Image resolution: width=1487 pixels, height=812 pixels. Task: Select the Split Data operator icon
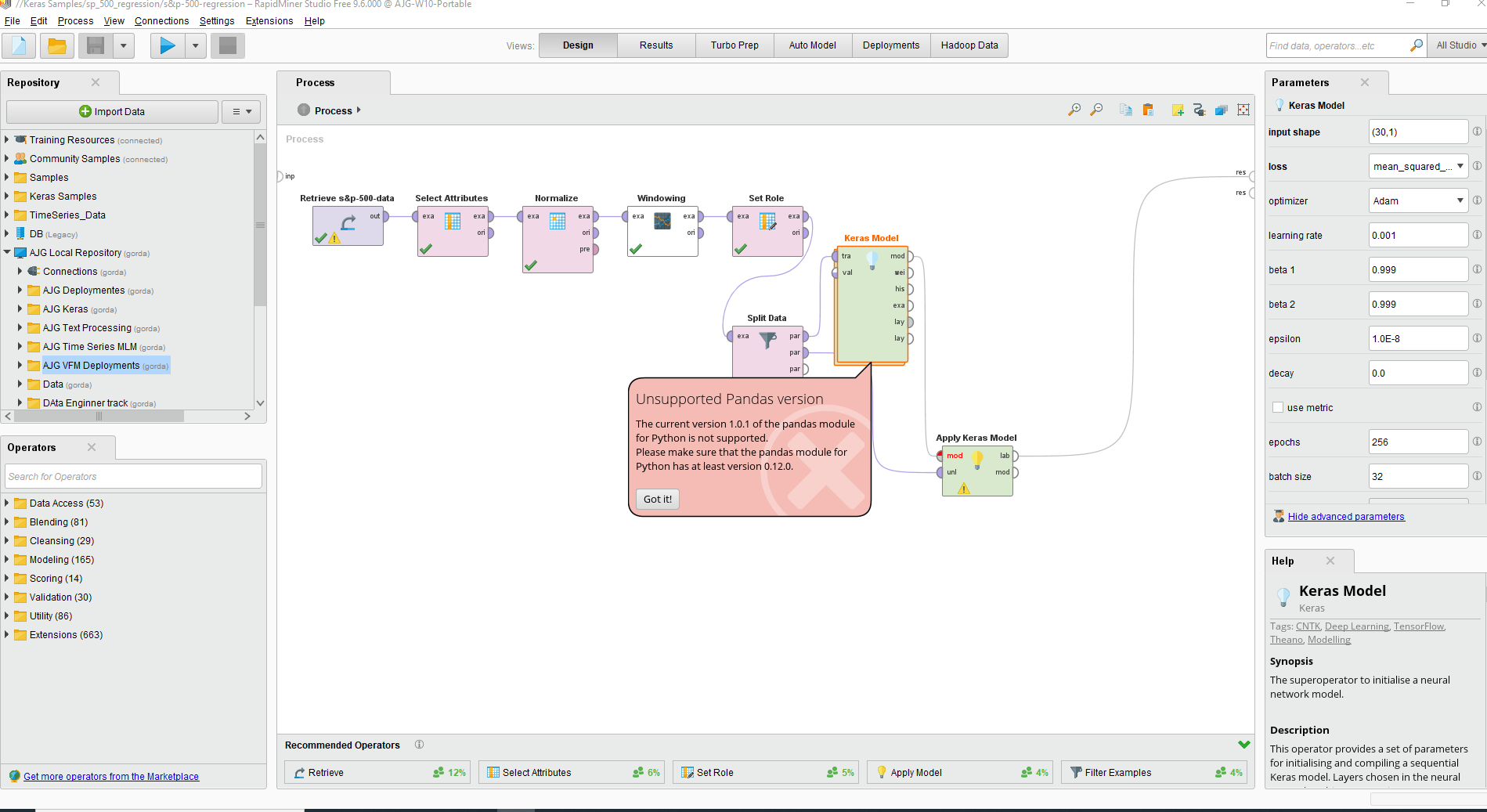click(x=768, y=341)
